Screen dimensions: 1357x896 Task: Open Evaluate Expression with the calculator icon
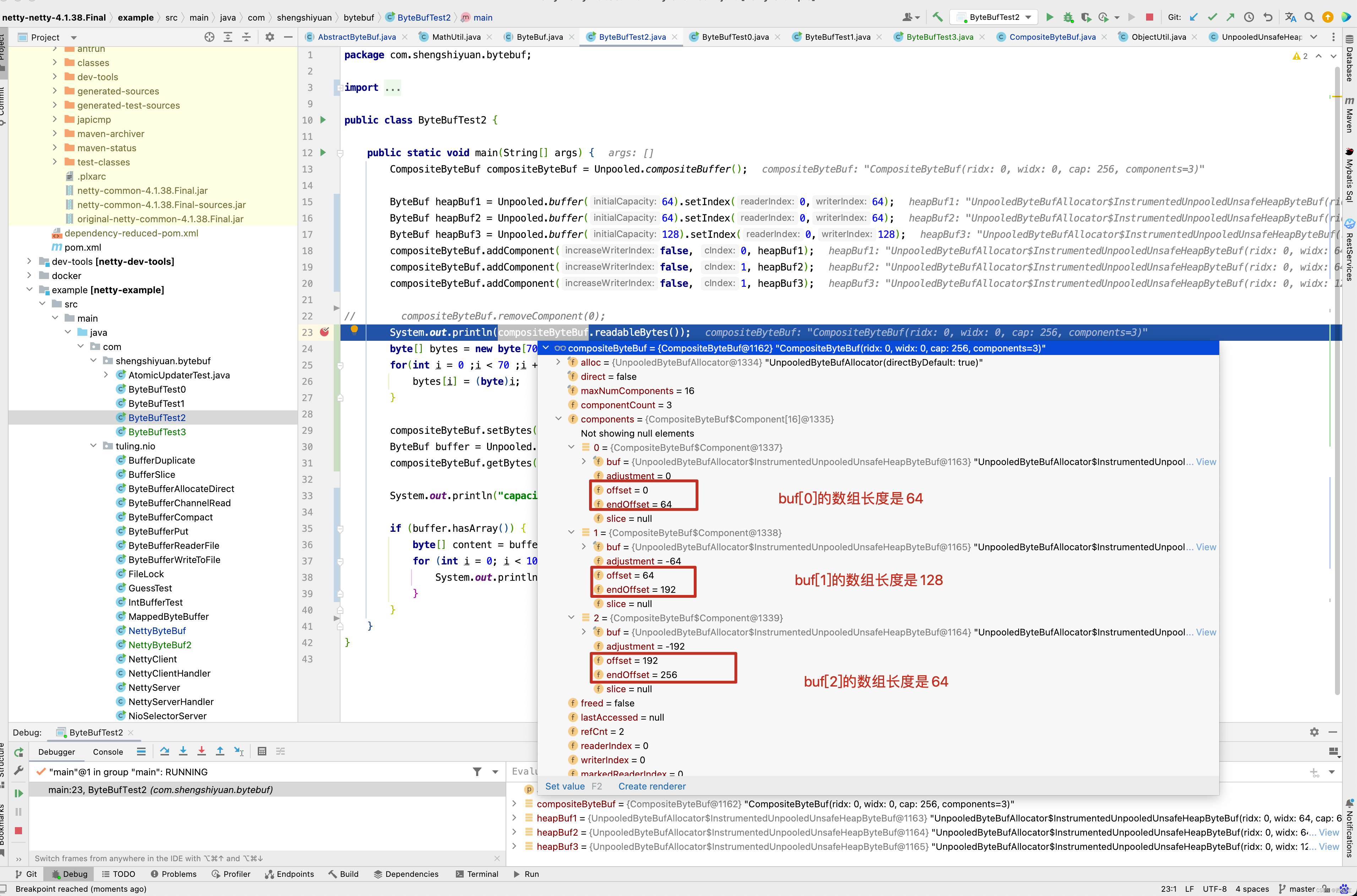pos(262,752)
